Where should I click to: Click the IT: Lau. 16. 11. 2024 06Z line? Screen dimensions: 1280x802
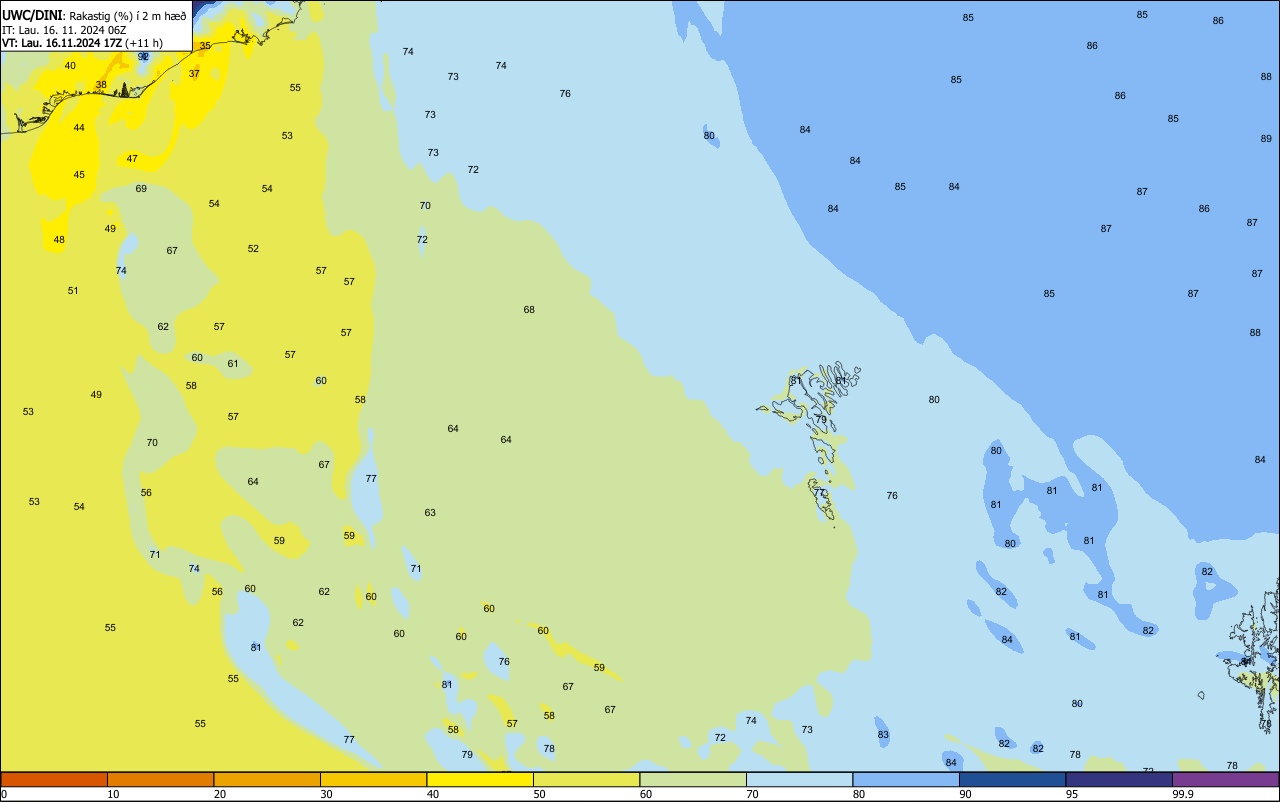pos(64,29)
